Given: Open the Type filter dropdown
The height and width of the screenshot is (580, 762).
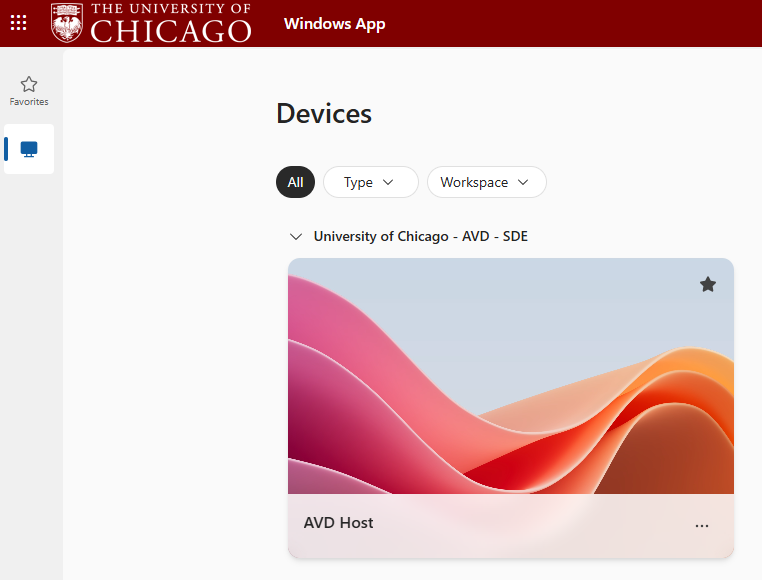Looking at the screenshot, I should coord(371,182).
